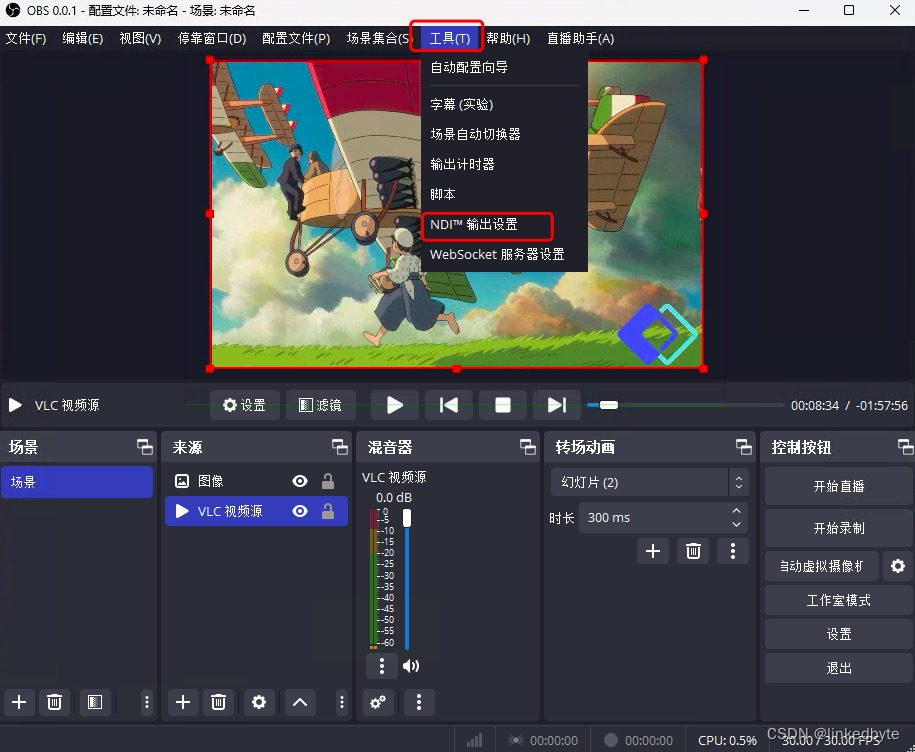This screenshot has height=752, width=915.
Task: Play the VLC media
Action: click(x=395, y=405)
